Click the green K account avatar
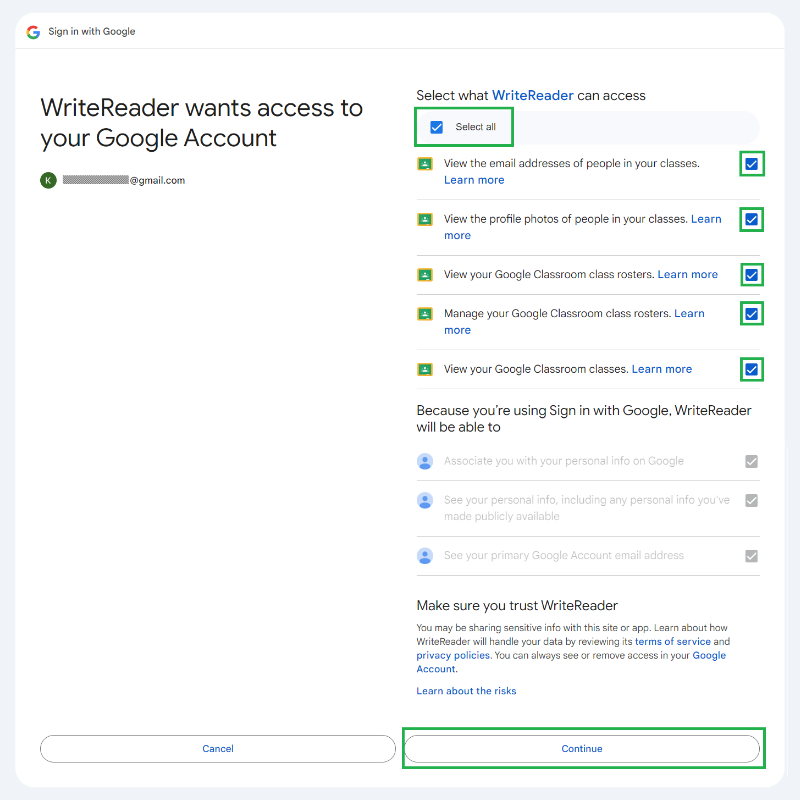The image size is (800, 800). click(x=48, y=180)
